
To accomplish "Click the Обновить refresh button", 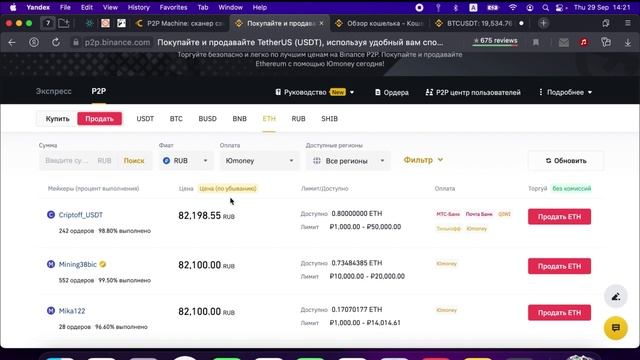I will [566, 161].
